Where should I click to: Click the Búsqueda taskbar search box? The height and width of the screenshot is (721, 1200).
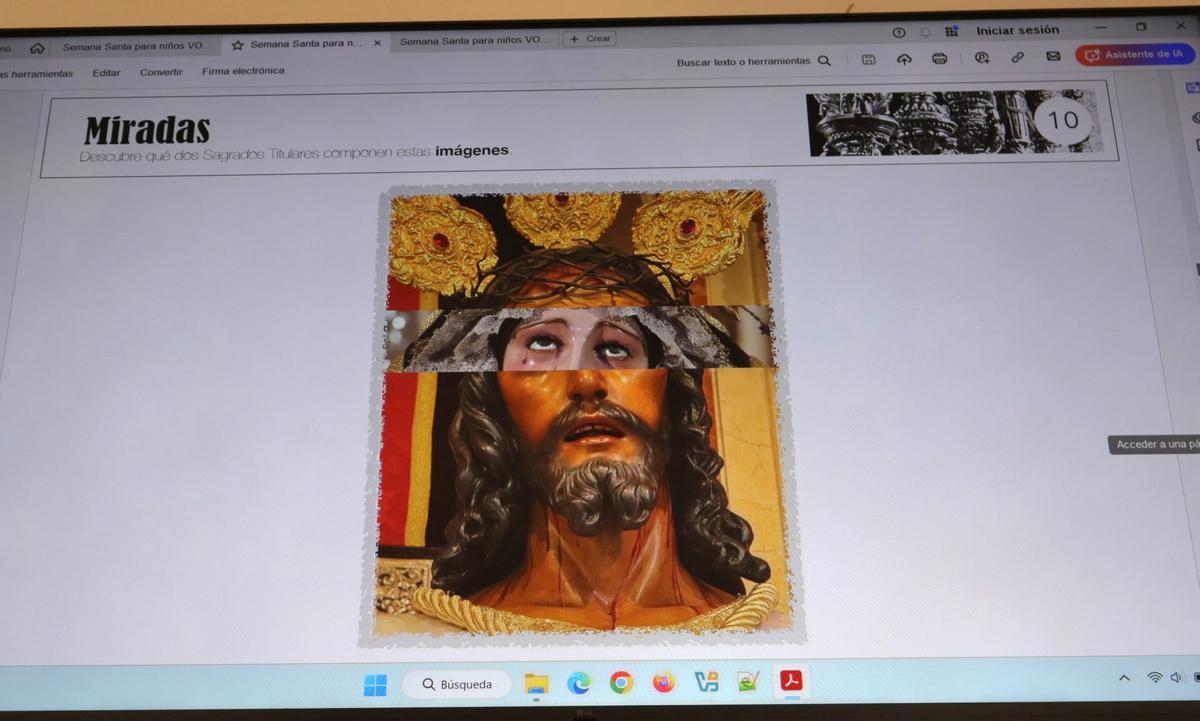tap(457, 684)
